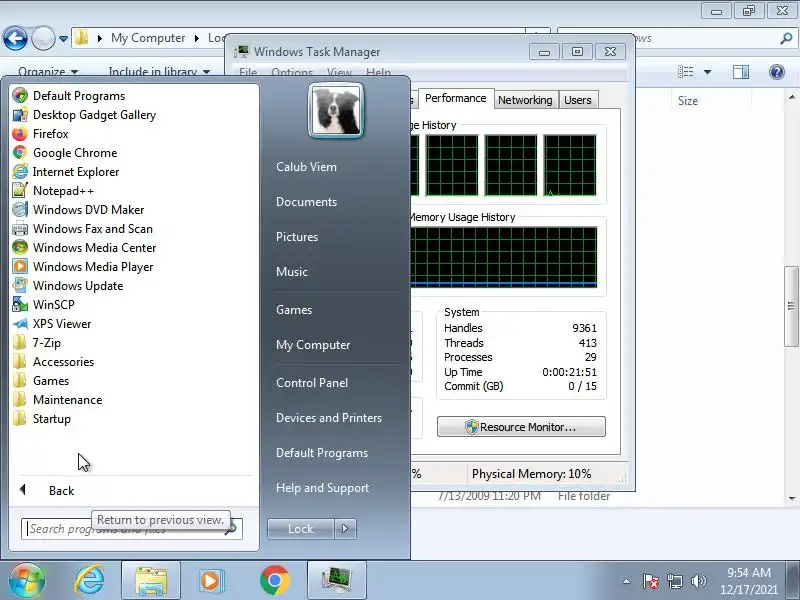
Task: Change view with Explorer views icon
Action: [x=685, y=72]
